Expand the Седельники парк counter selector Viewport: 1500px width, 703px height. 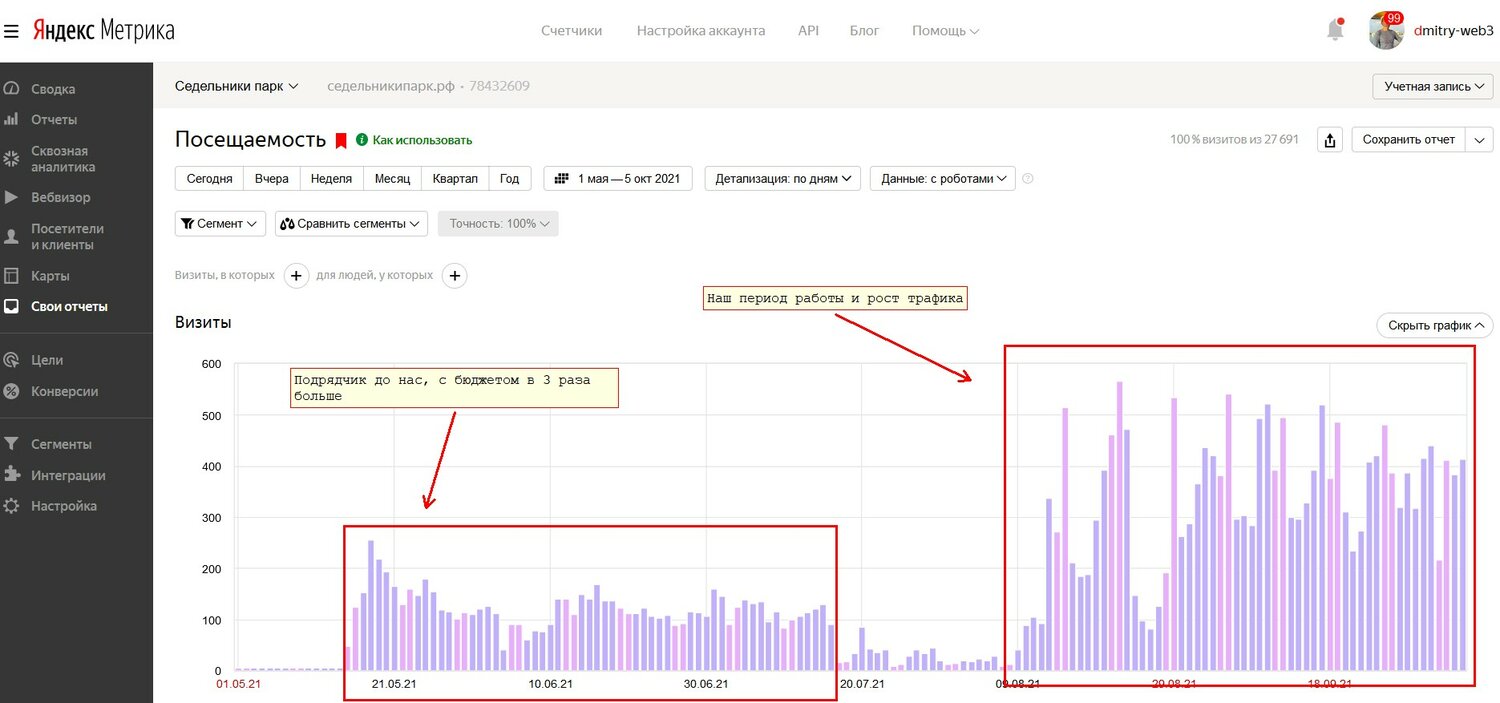coord(237,86)
